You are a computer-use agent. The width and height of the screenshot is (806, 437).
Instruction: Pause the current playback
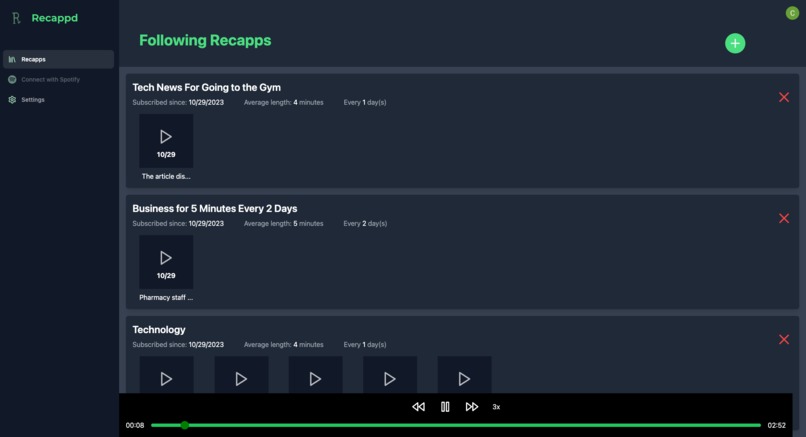445,407
